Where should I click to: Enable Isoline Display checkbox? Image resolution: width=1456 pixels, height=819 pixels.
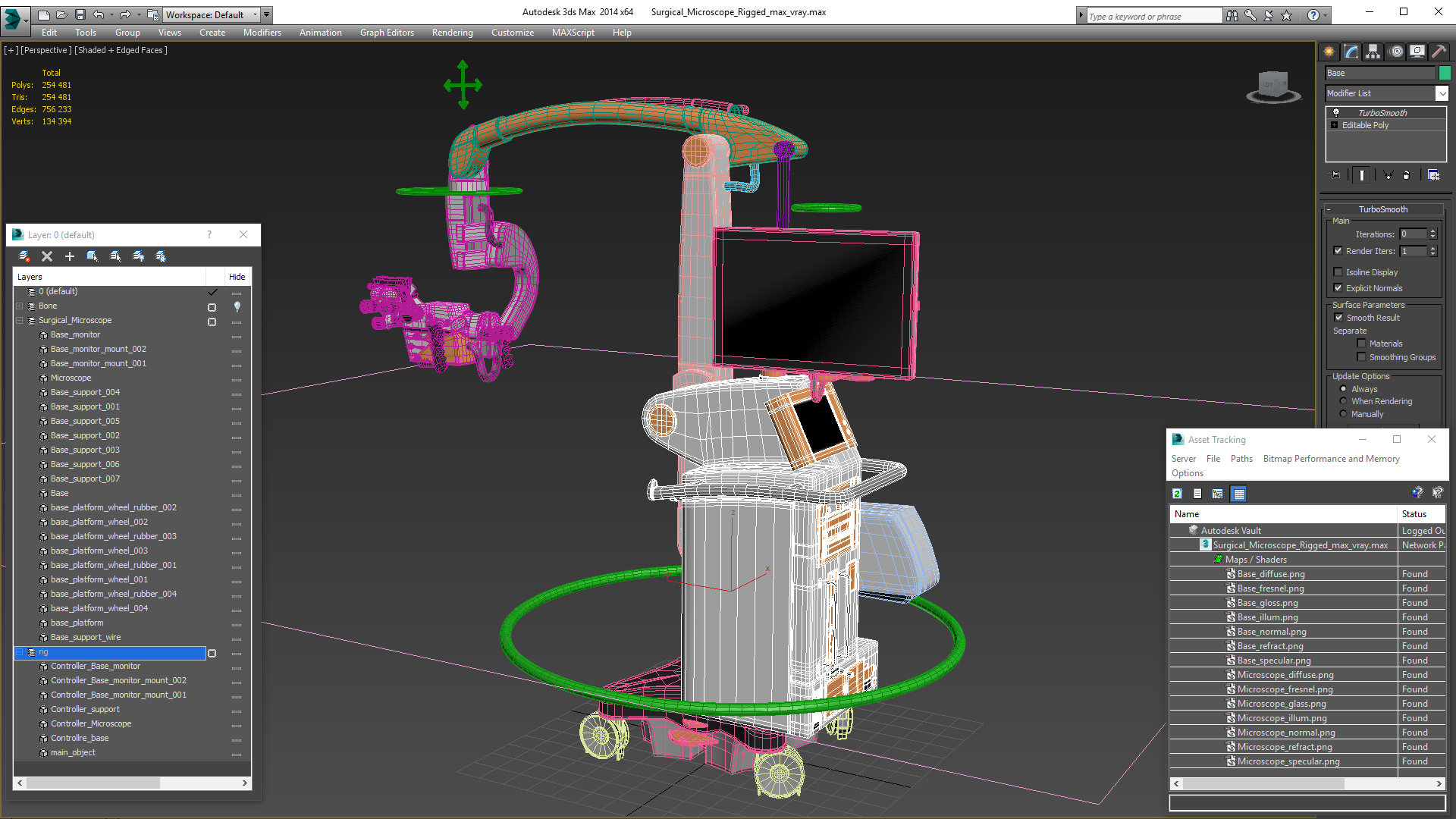[x=1338, y=272]
